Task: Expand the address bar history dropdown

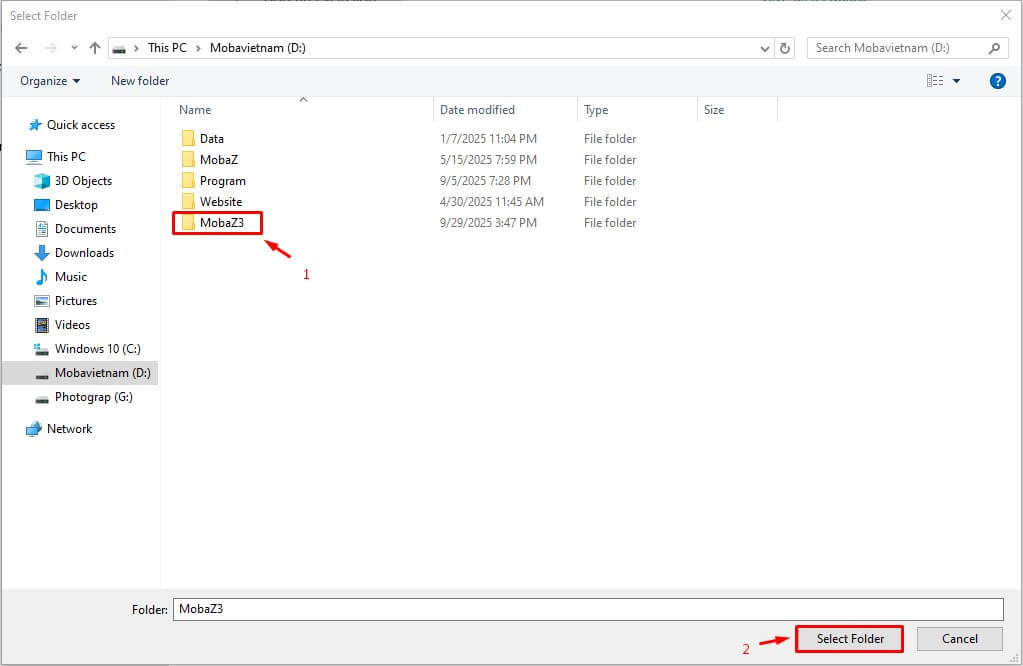Action: click(765, 48)
